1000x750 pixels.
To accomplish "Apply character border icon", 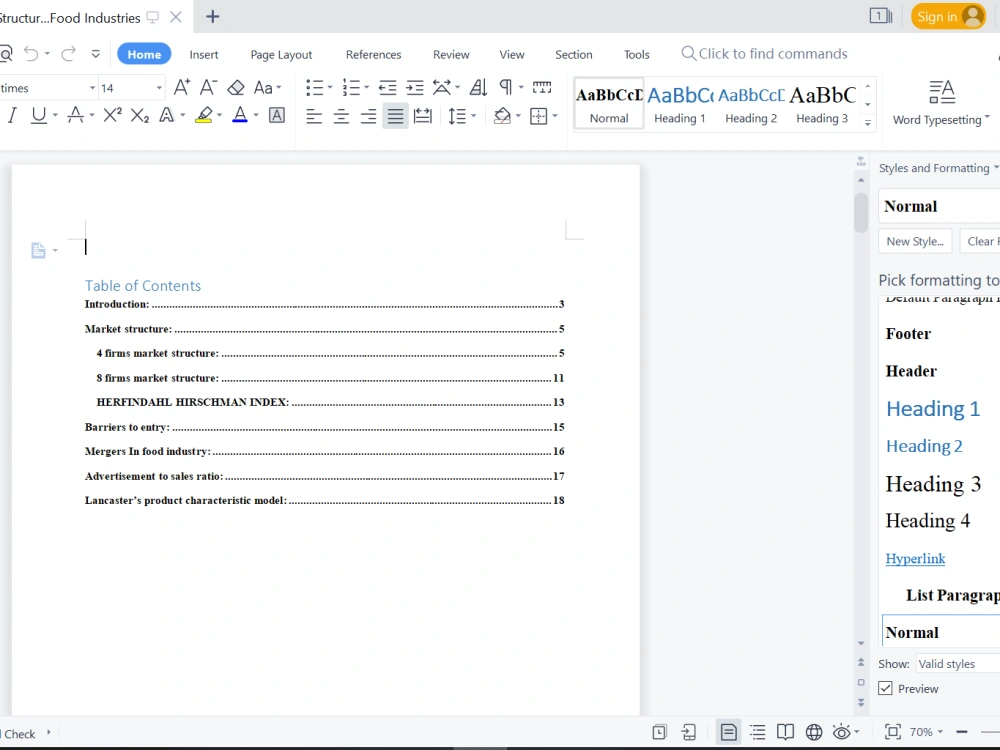I will (x=277, y=115).
